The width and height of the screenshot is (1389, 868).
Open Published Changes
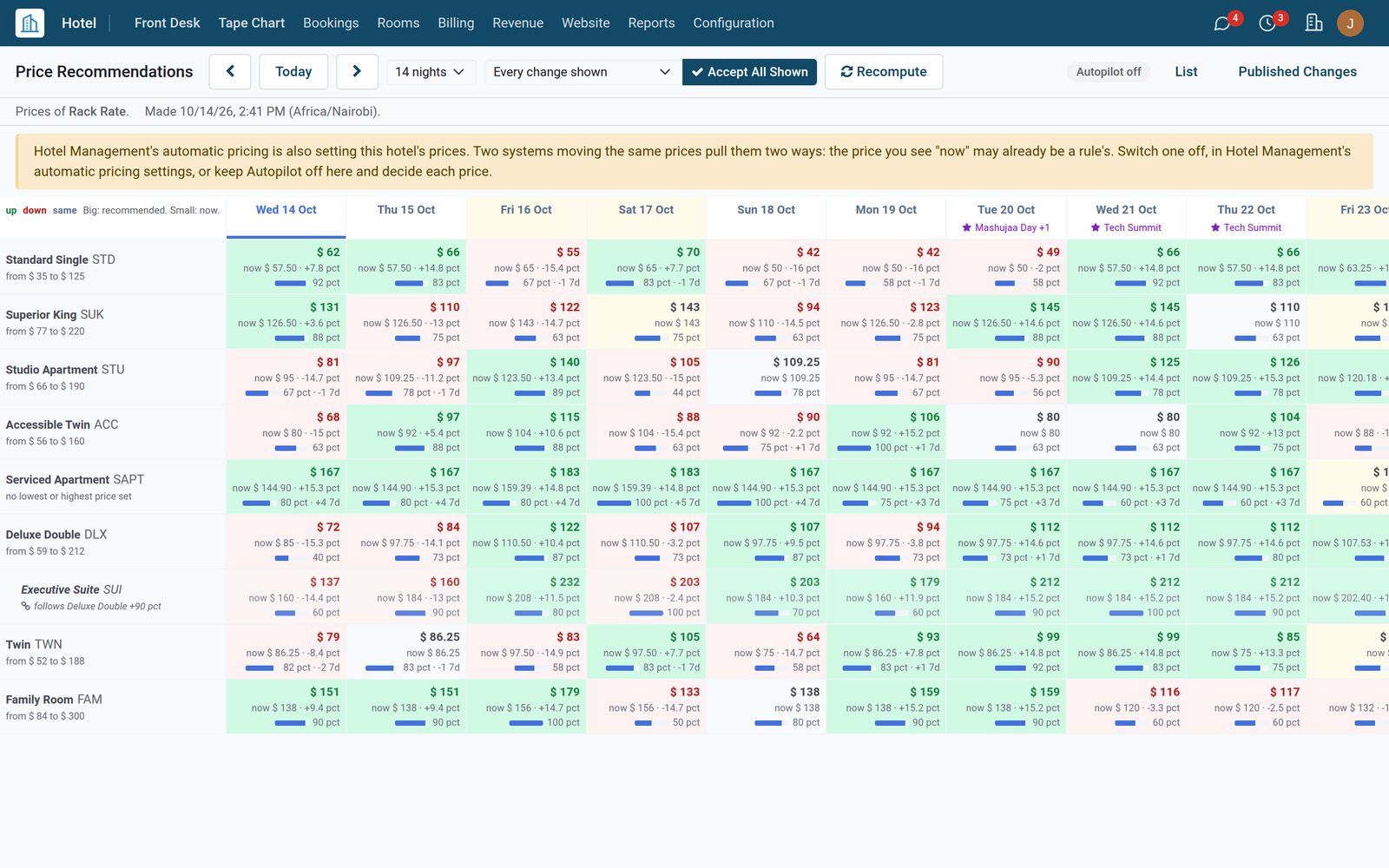click(x=1297, y=71)
